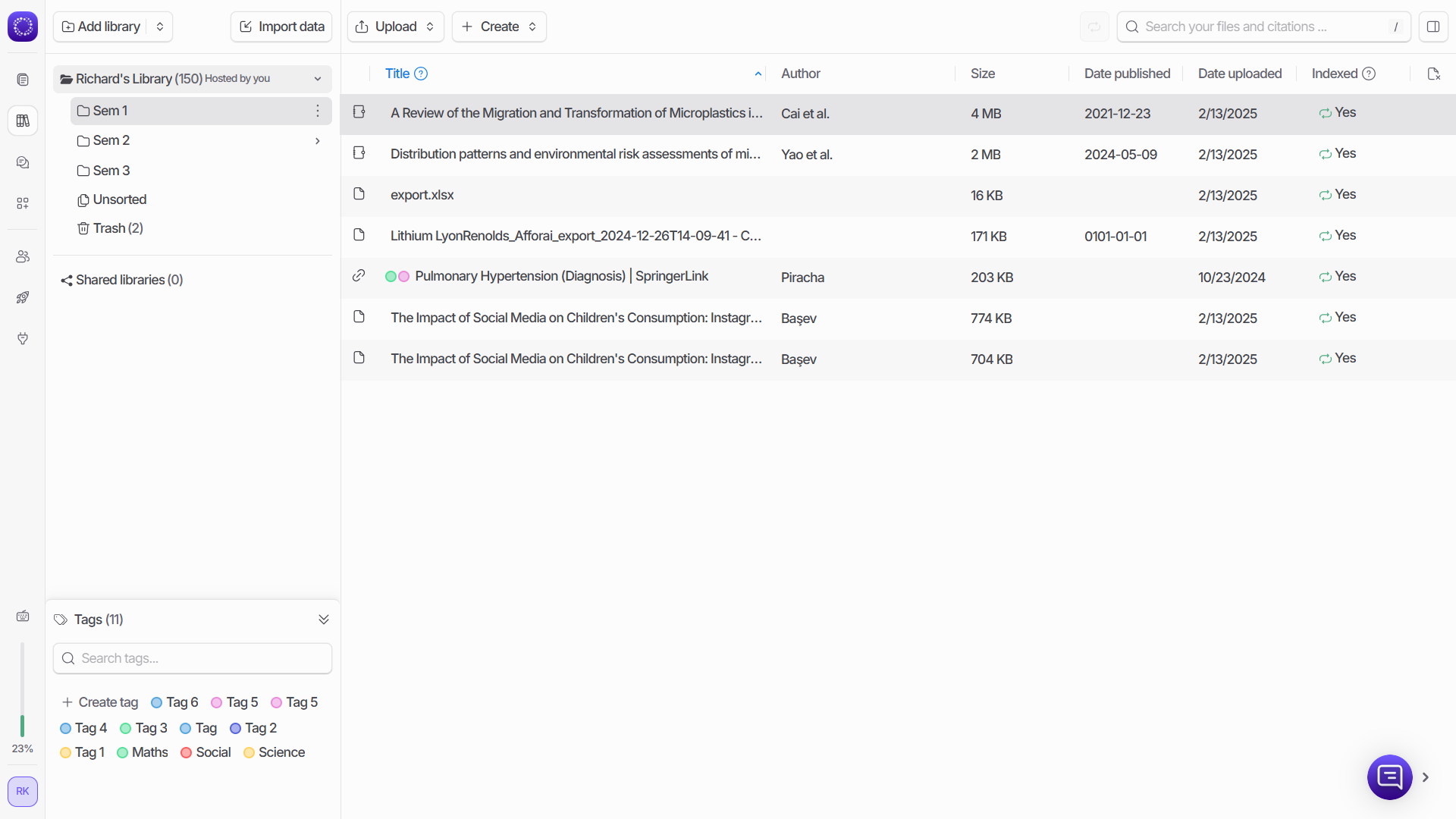Click the chat conversations sidebar icon
Screen dimensions: 1456x819
click(23, 162)
